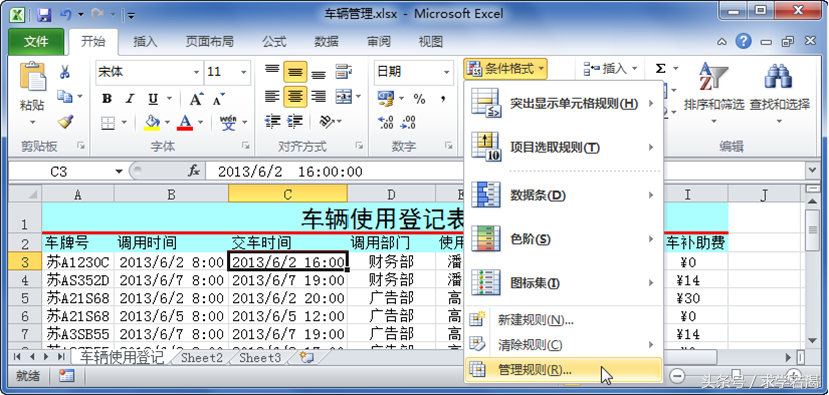Open the 文件 tab

[36, 42]
